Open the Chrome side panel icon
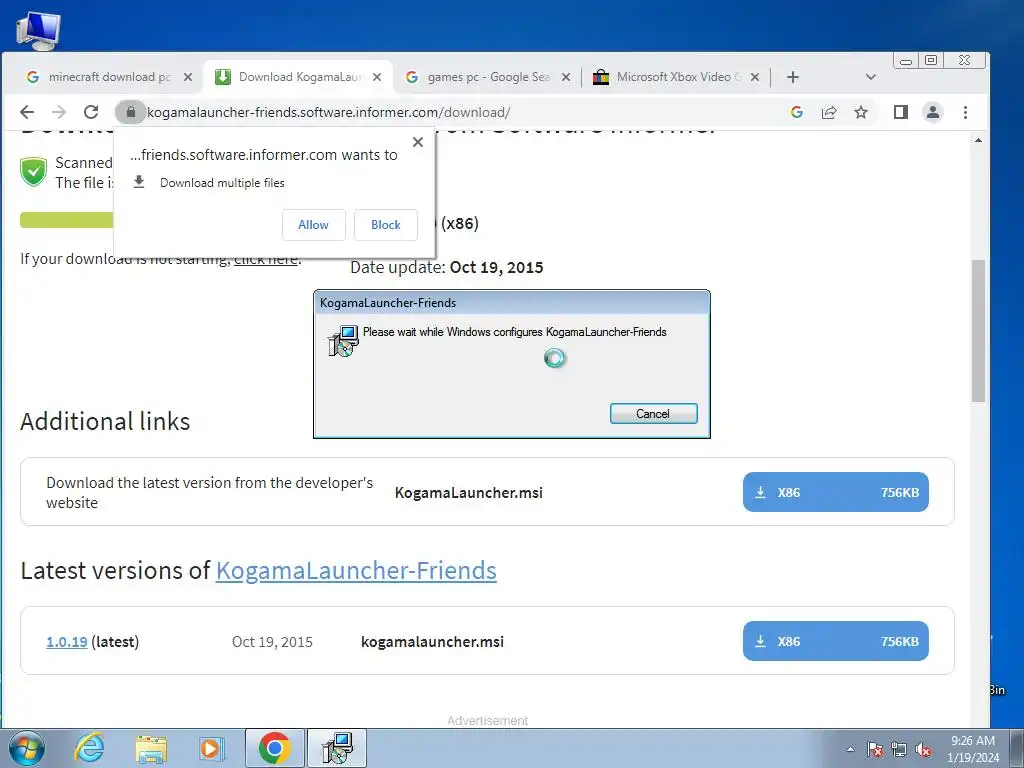The width and height of the screenshot is (1024, 768). tap(901, 112)
